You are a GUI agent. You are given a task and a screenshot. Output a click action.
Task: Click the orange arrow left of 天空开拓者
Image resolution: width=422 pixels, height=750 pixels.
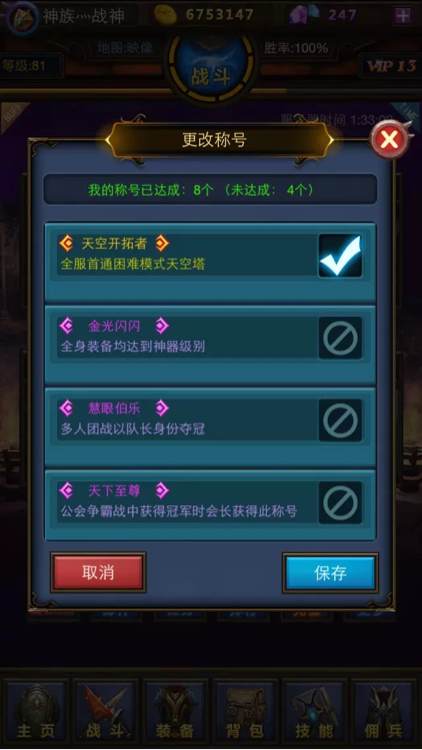[x=67, y=243]
